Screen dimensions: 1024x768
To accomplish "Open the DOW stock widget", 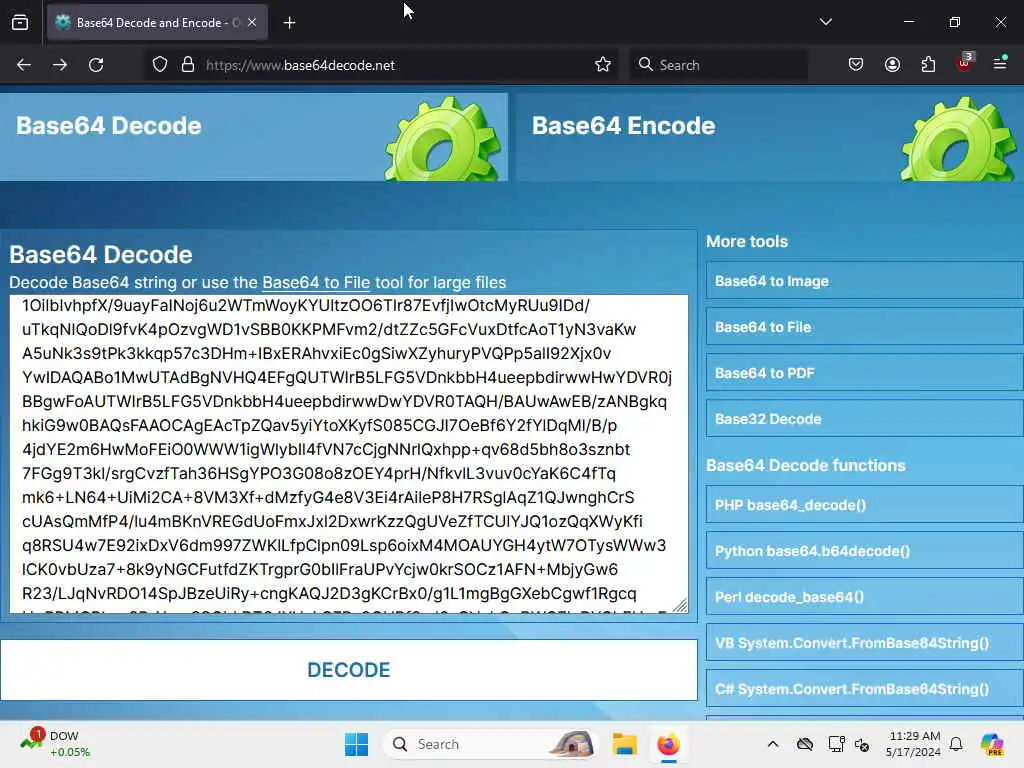I will (55, 744).
